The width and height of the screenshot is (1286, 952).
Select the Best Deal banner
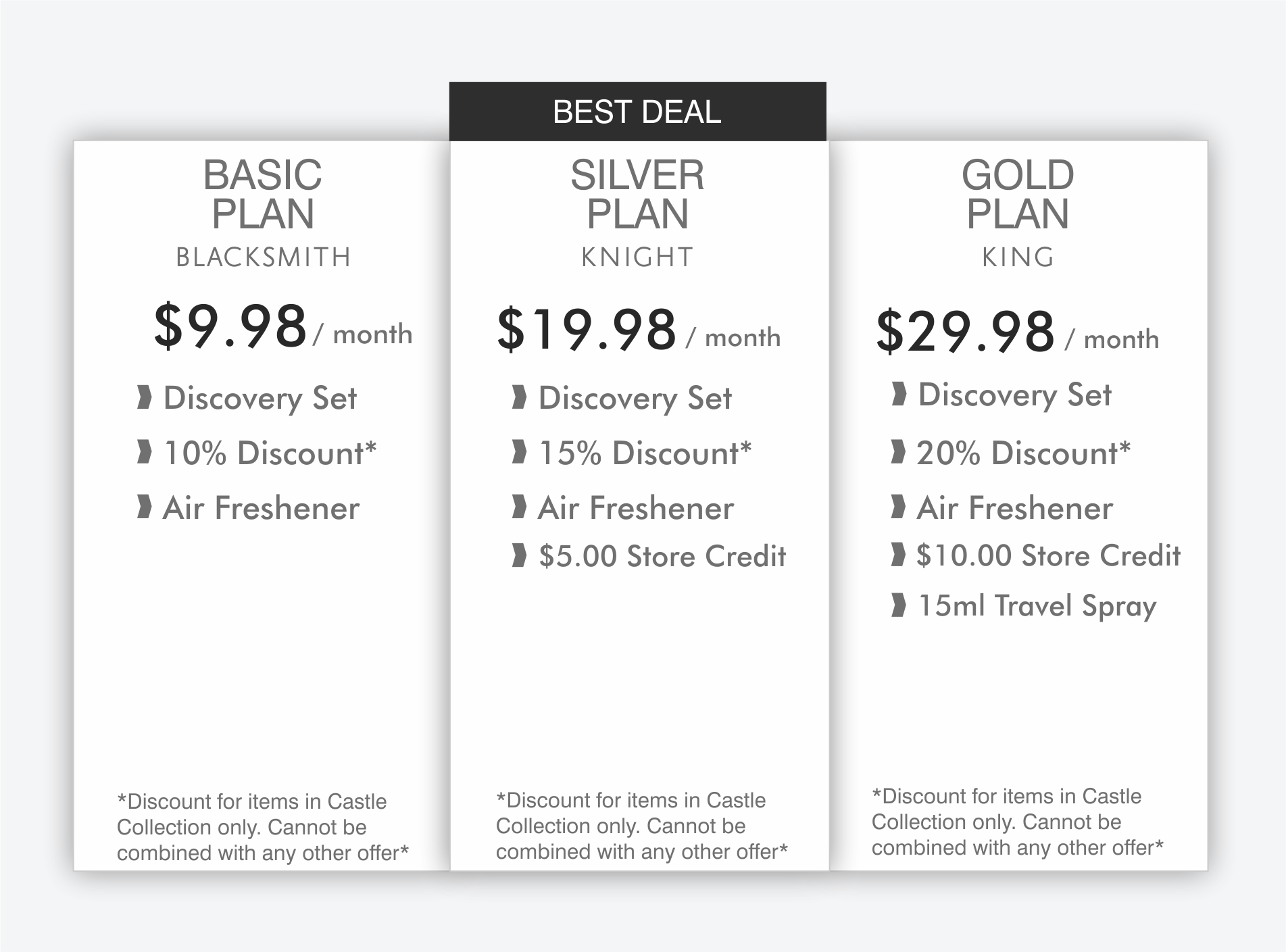point(637,111)
